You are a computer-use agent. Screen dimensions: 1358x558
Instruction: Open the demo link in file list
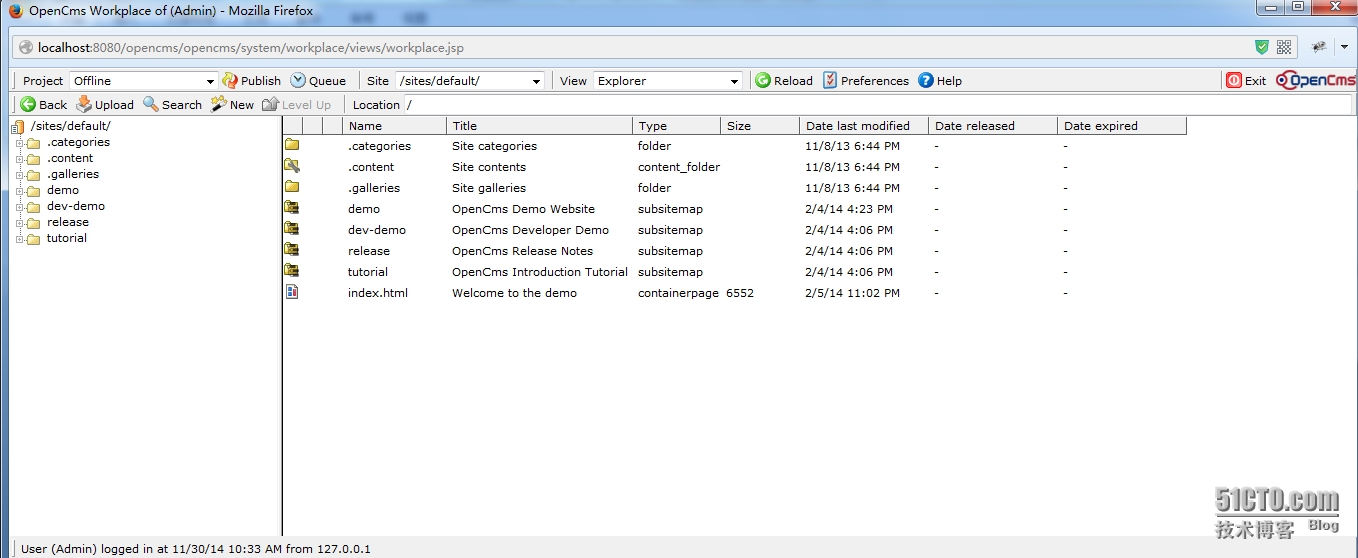tap(364, 209)
